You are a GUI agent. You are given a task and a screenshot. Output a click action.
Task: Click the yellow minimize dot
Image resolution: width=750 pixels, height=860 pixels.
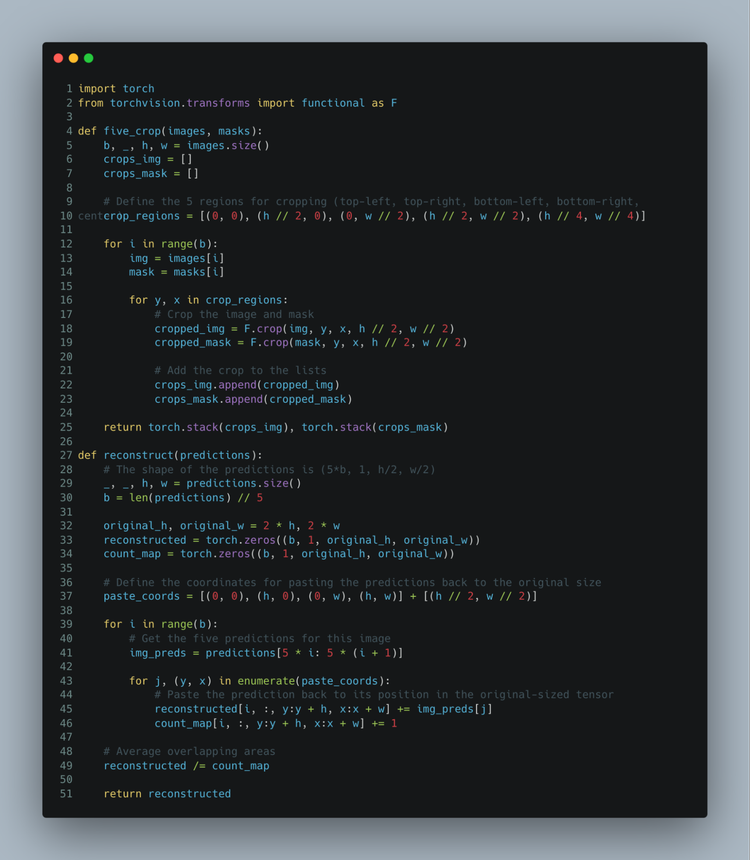(x=73, y=59)
